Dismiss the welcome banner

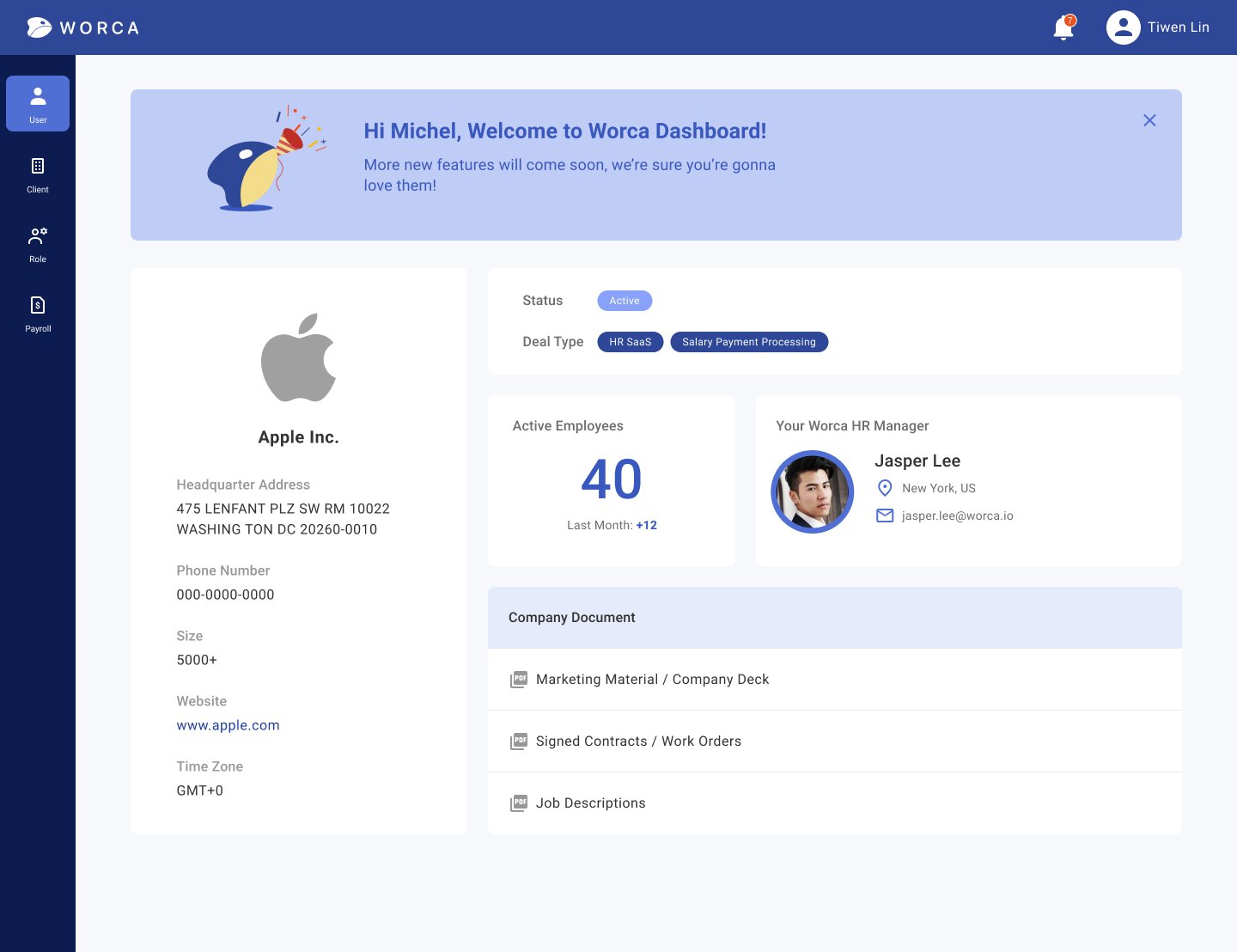pyautogui.click(x=1149, y=120)
